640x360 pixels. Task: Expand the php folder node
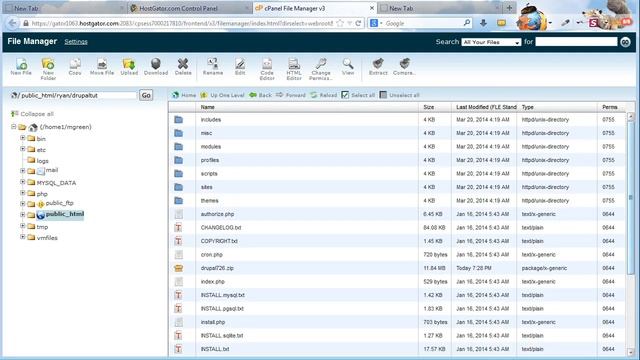[23, 193]
